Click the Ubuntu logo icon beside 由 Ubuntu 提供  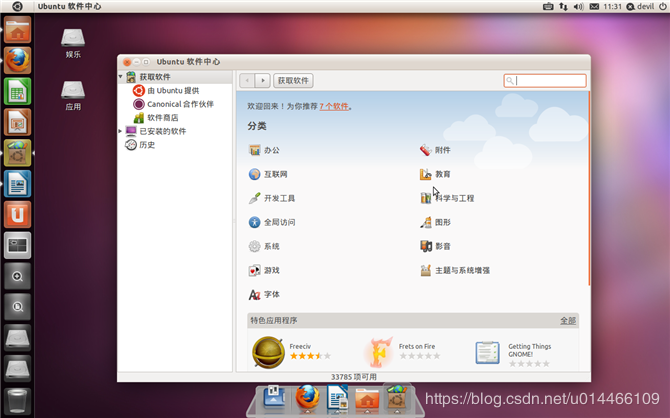138,90
